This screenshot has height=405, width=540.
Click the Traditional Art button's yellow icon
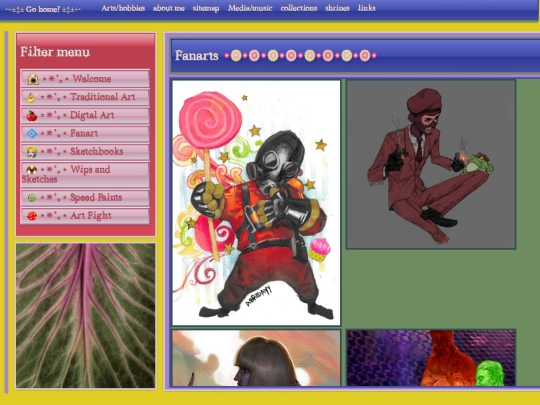[31, 97]
